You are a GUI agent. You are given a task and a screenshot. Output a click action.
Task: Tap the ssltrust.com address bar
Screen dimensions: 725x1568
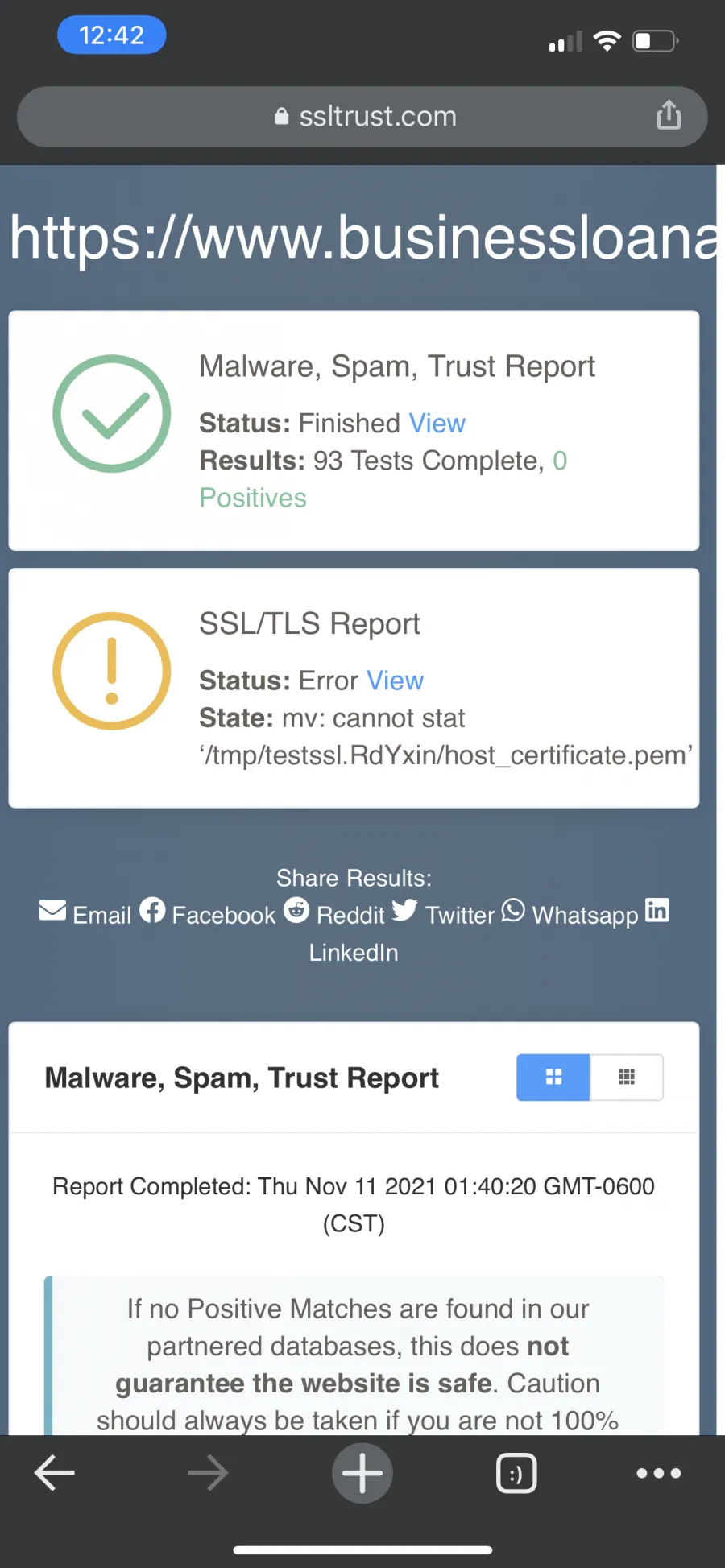tap(362, 116)
